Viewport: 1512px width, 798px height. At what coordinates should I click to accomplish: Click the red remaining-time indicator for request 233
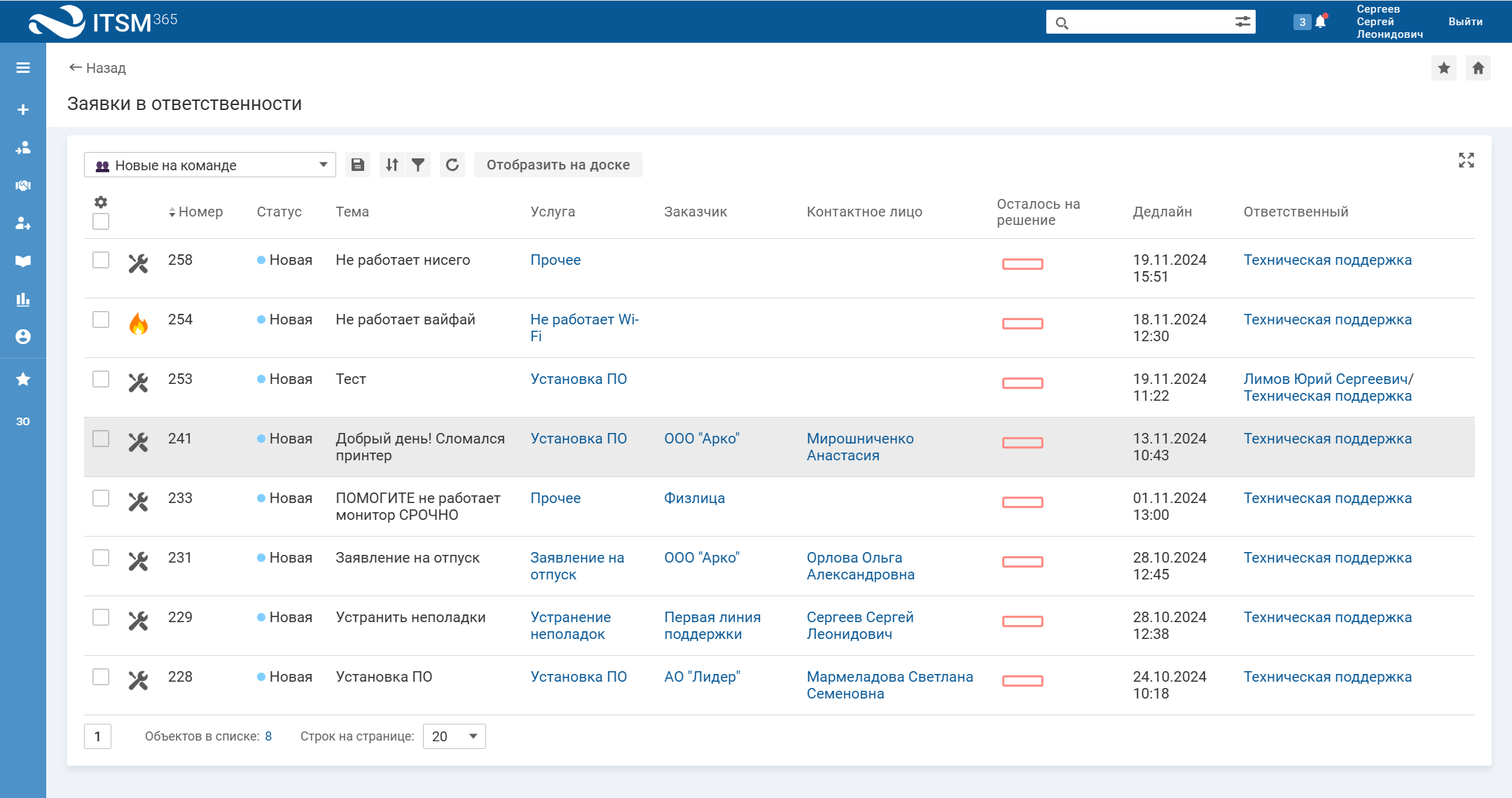[x=1022, y=502]
